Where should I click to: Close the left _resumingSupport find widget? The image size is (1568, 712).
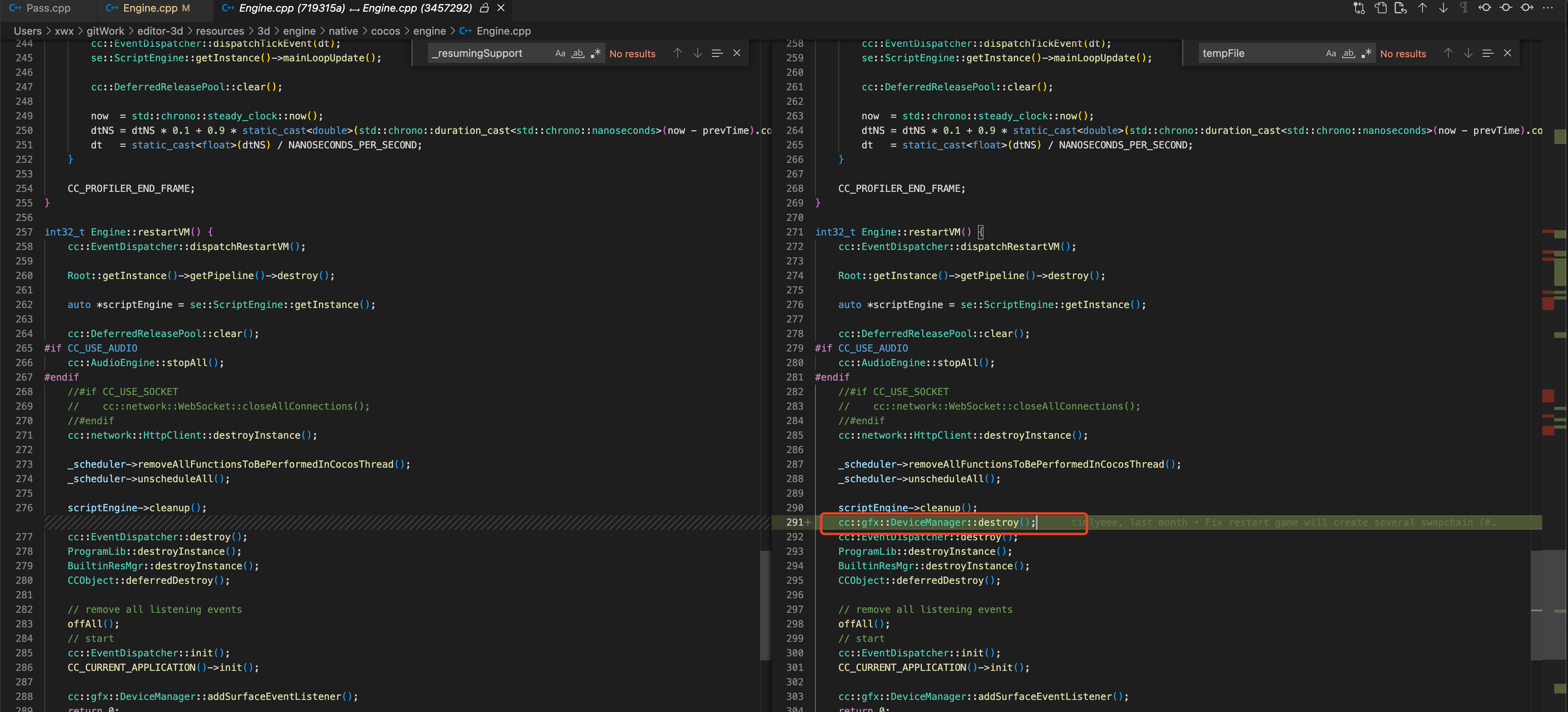click(736, 54)
